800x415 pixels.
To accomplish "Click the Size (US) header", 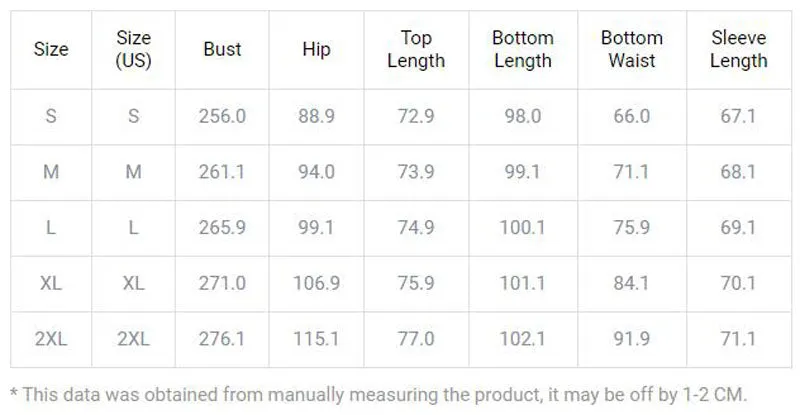I will click(x=133, y=50).
